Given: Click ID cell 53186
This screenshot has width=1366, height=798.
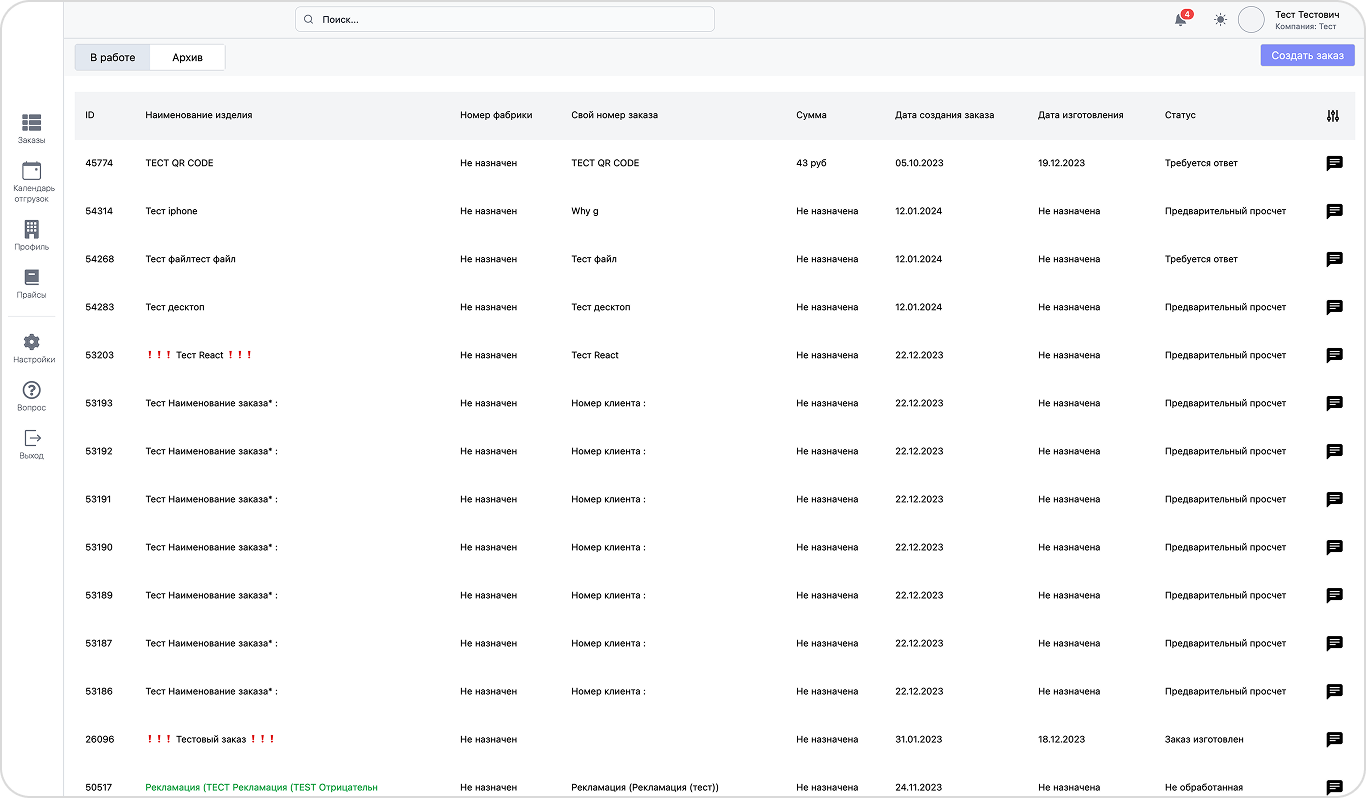Looking at the screenshot, I should 99,691.
